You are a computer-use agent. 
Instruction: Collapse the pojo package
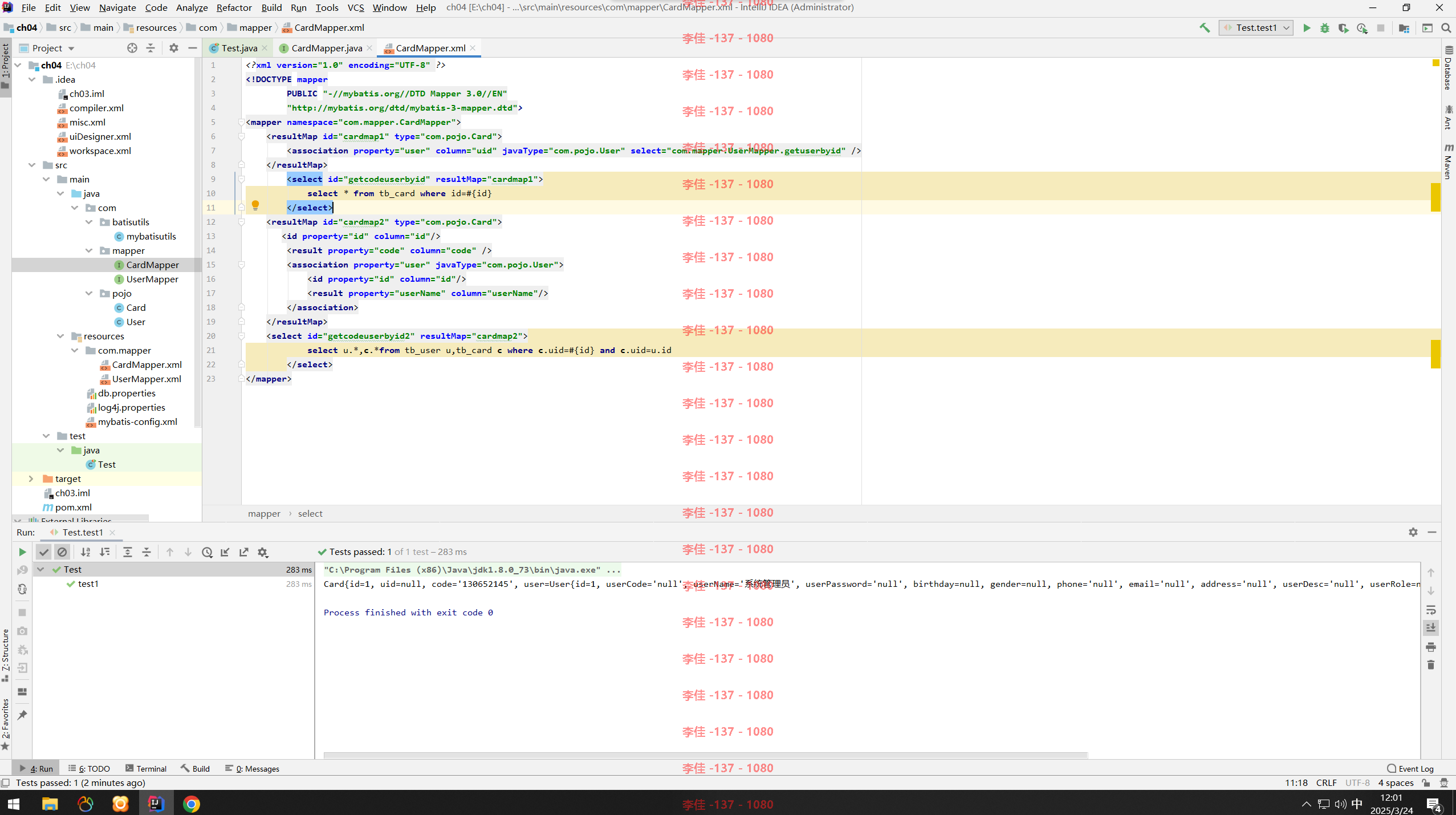(x=89, y=293)
